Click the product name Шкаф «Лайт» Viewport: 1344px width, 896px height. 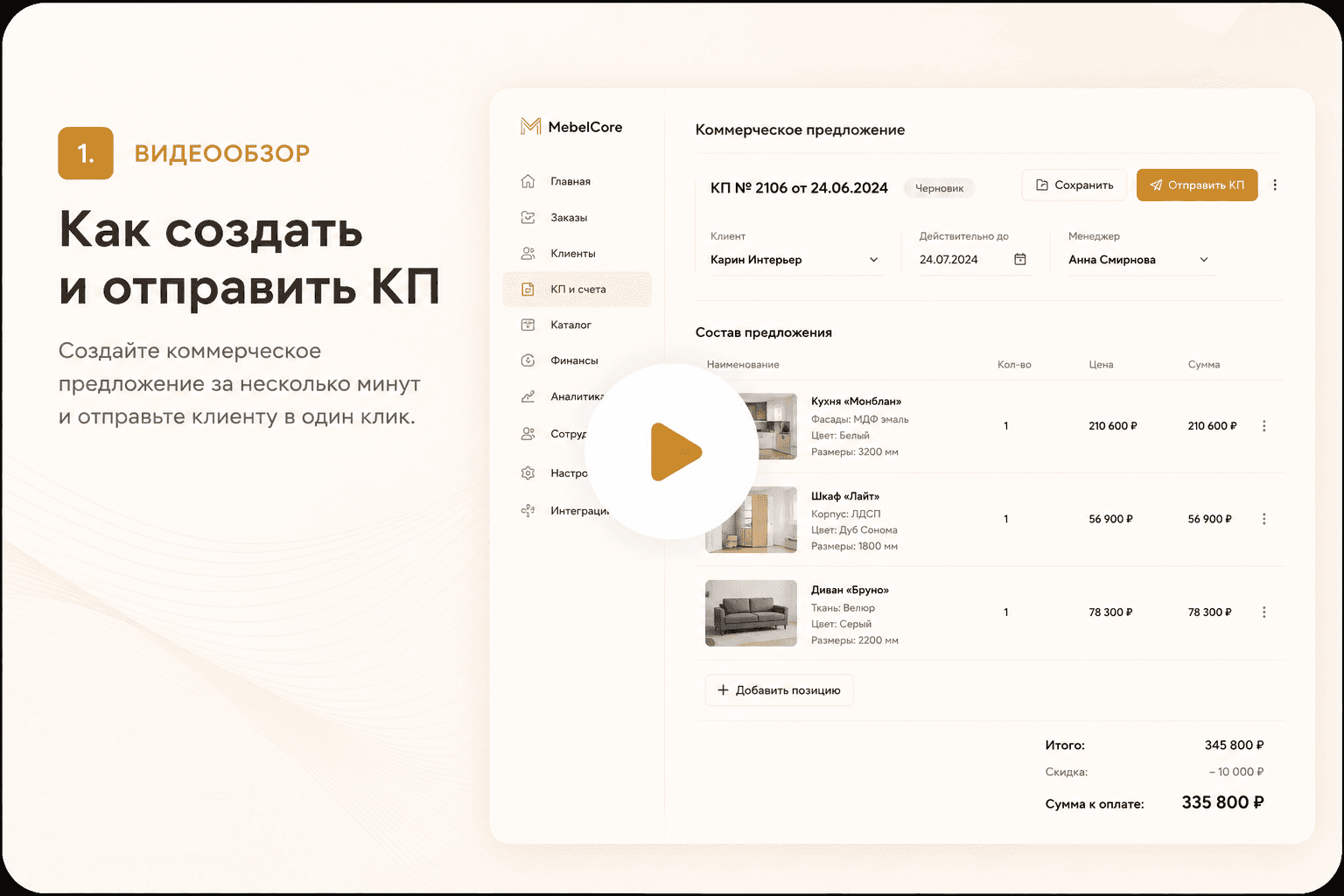click(x=845, y=496)
